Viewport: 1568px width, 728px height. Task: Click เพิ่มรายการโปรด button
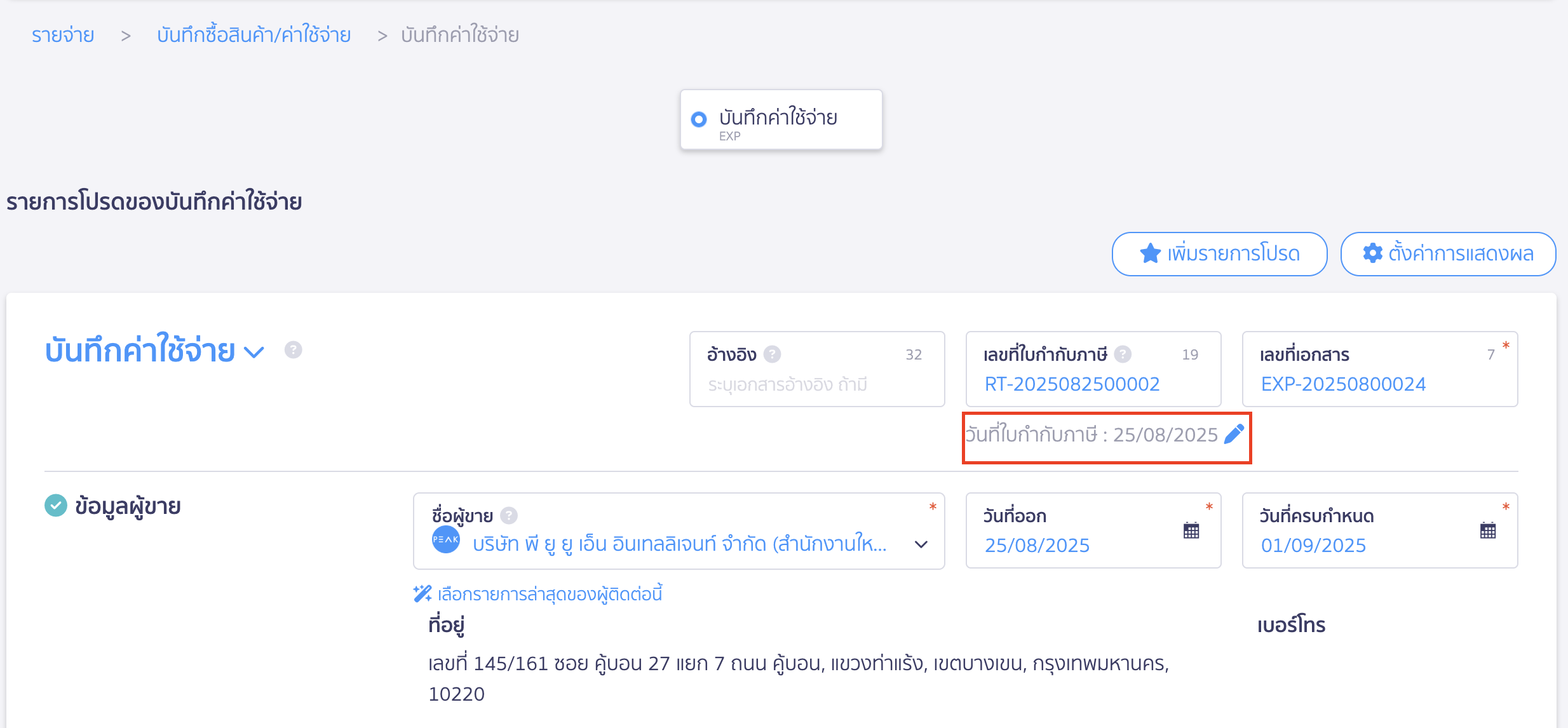(1219, 254)
